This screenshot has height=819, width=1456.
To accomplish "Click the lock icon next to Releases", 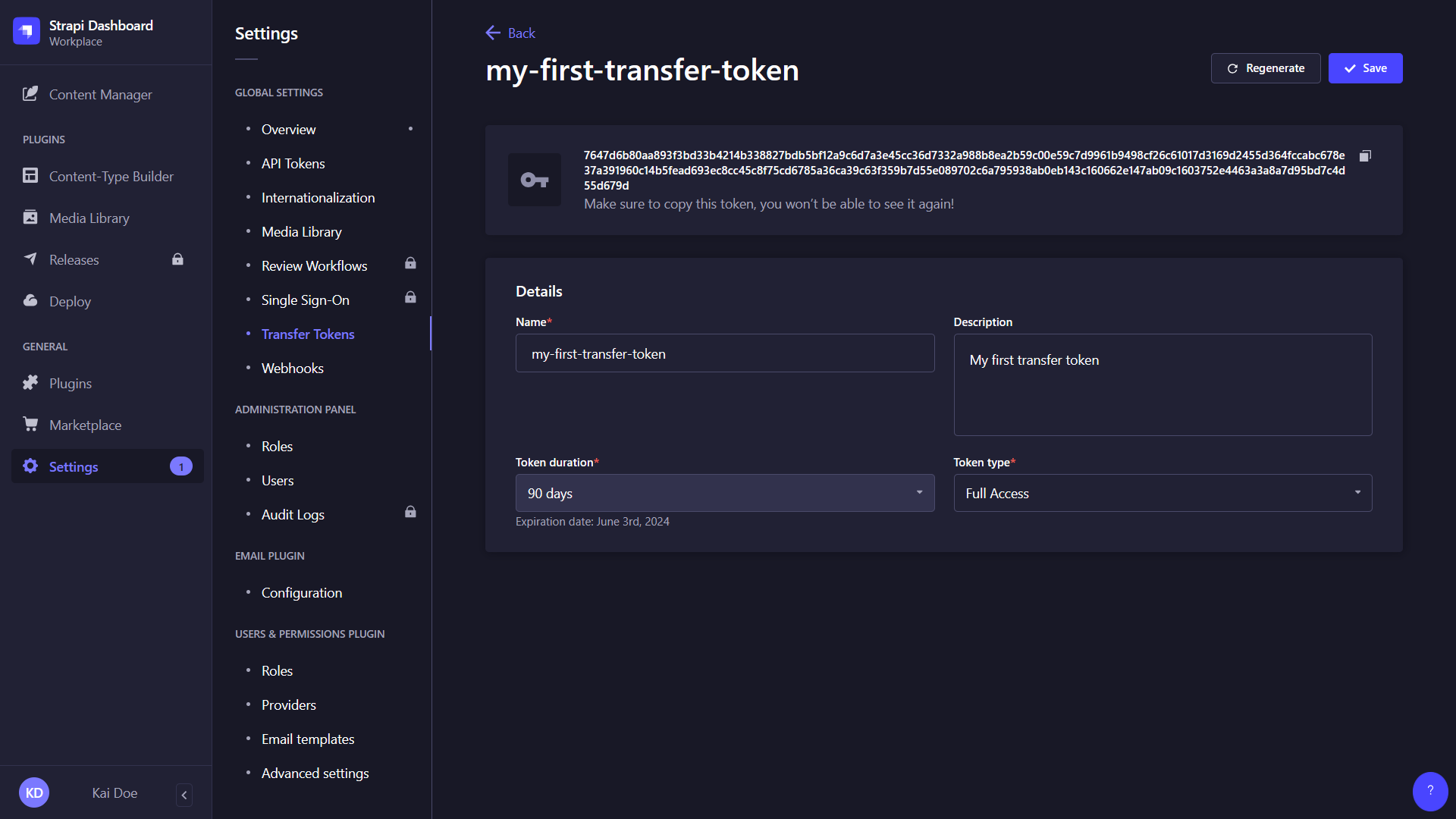I will click(177, 259).
